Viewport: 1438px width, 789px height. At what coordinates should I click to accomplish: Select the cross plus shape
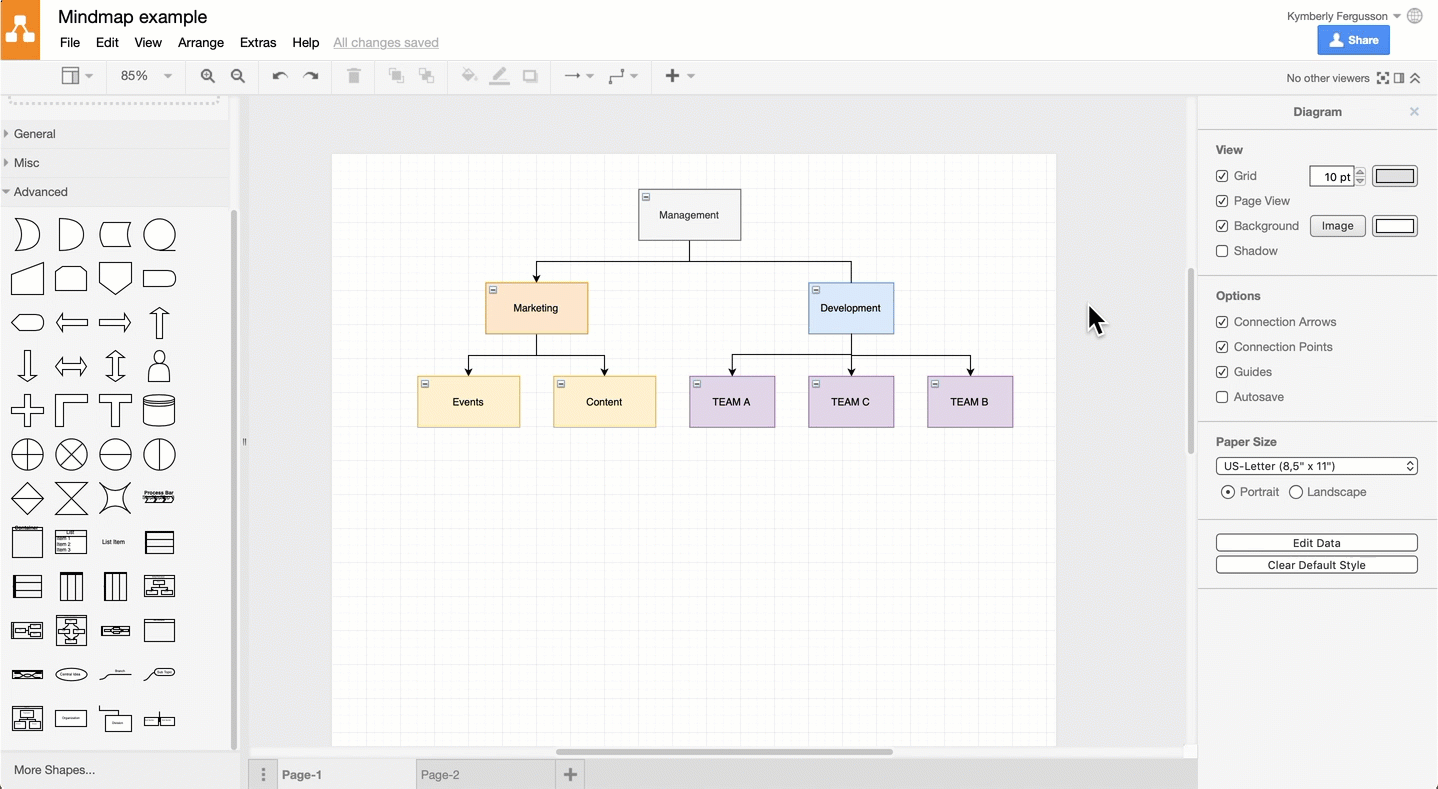[x=27, y=410]
